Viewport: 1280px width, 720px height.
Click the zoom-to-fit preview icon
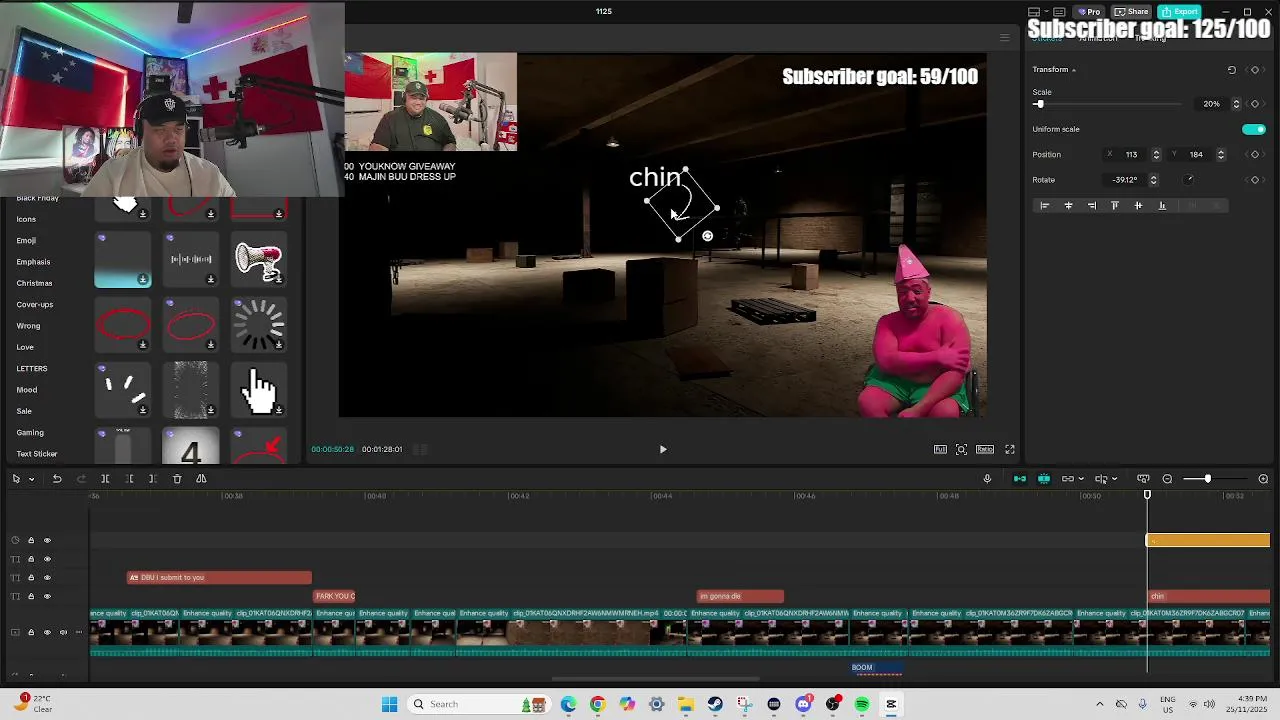pyautogui.click(x=961, y=450)
